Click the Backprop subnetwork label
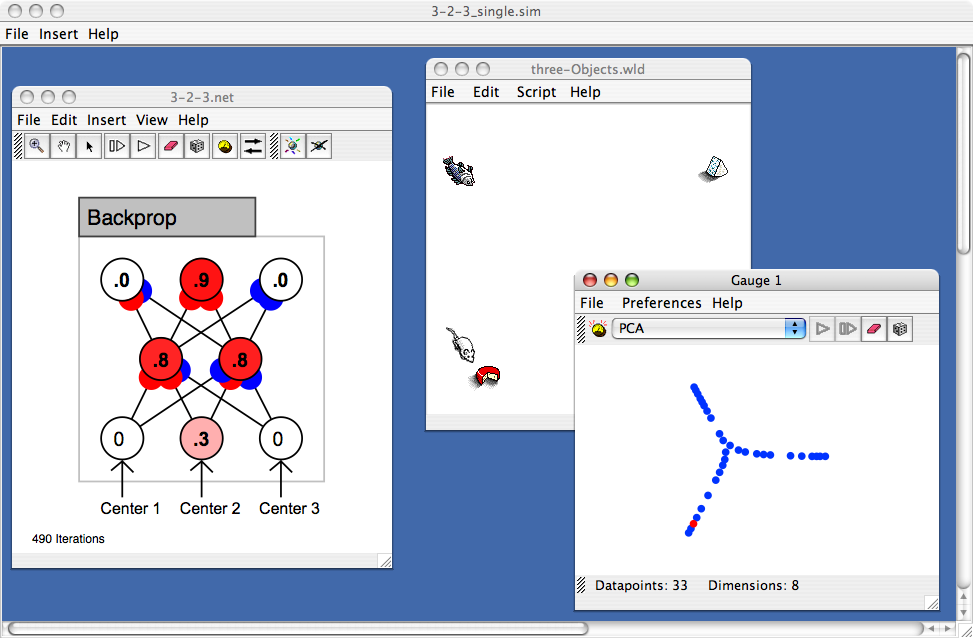The height and width of the screenshot is (638, 973). coord(167,217)
